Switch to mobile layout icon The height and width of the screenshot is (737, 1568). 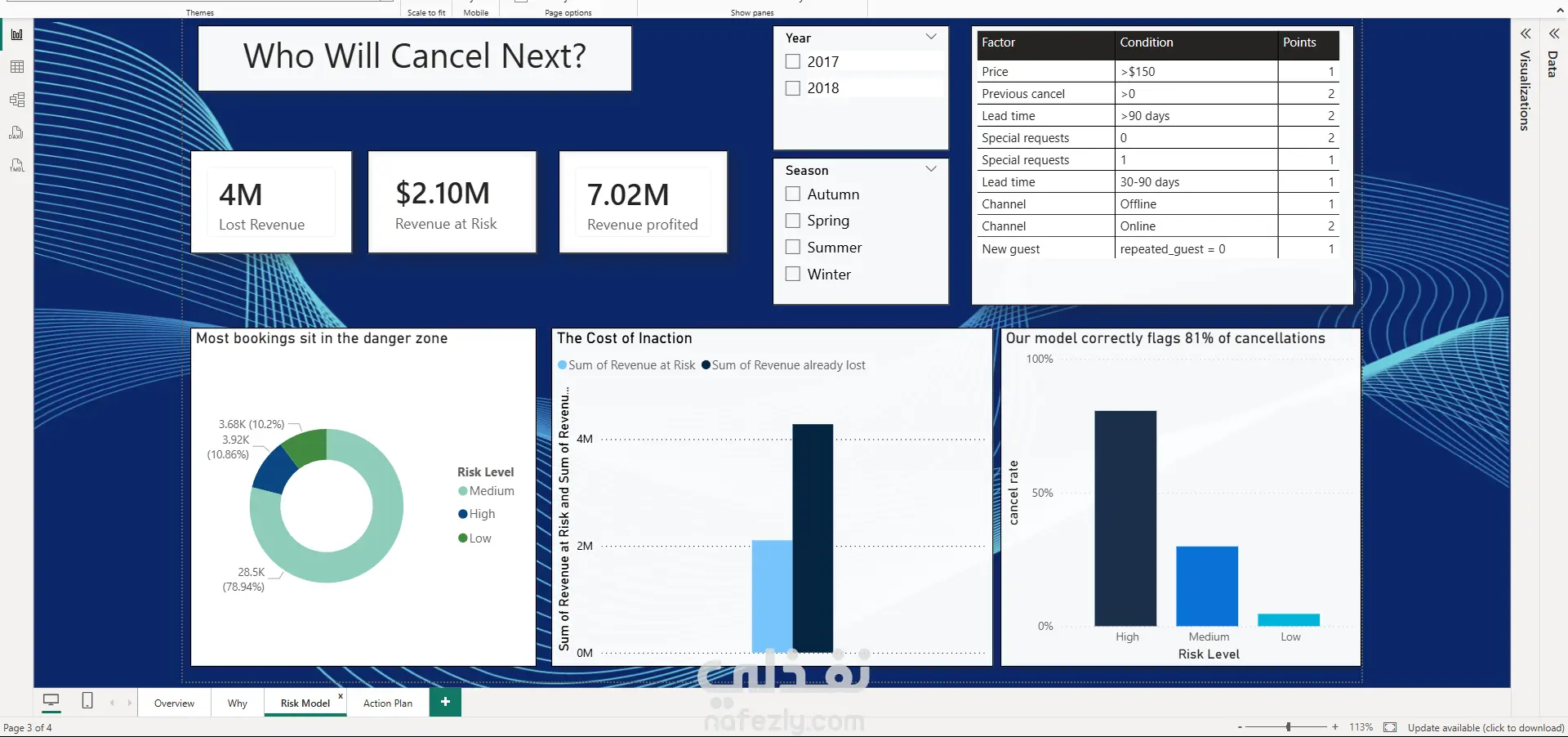(87, 700)
